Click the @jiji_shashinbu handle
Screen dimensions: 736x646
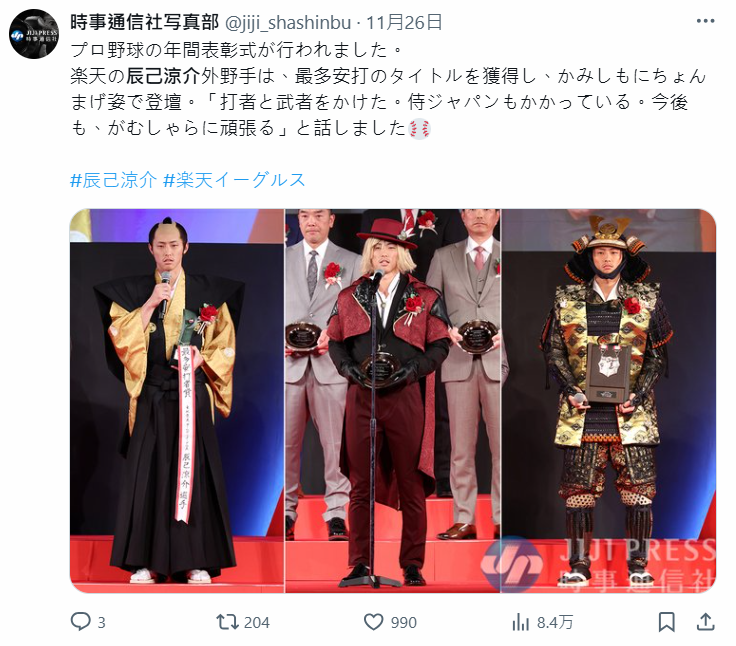(x=288, y=22)
